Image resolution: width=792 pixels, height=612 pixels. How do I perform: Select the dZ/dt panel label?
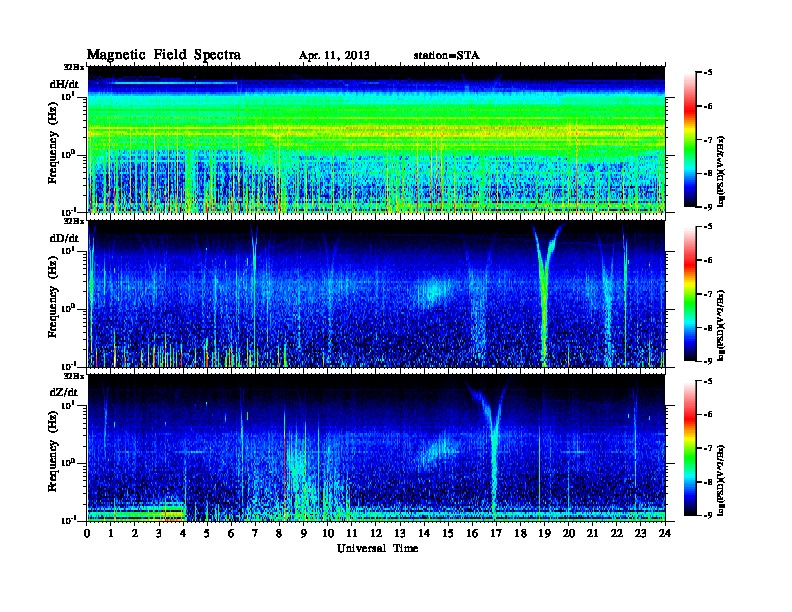click(64, 392)
